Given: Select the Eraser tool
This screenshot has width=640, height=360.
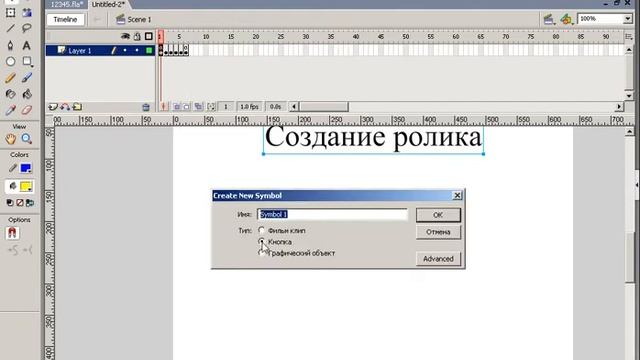Looking at the screenshot, I should tap(27, 110).
